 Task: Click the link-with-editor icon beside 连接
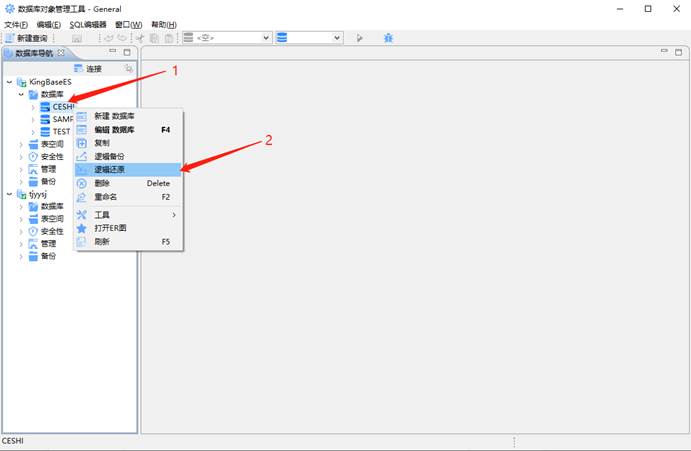(128, 68)
